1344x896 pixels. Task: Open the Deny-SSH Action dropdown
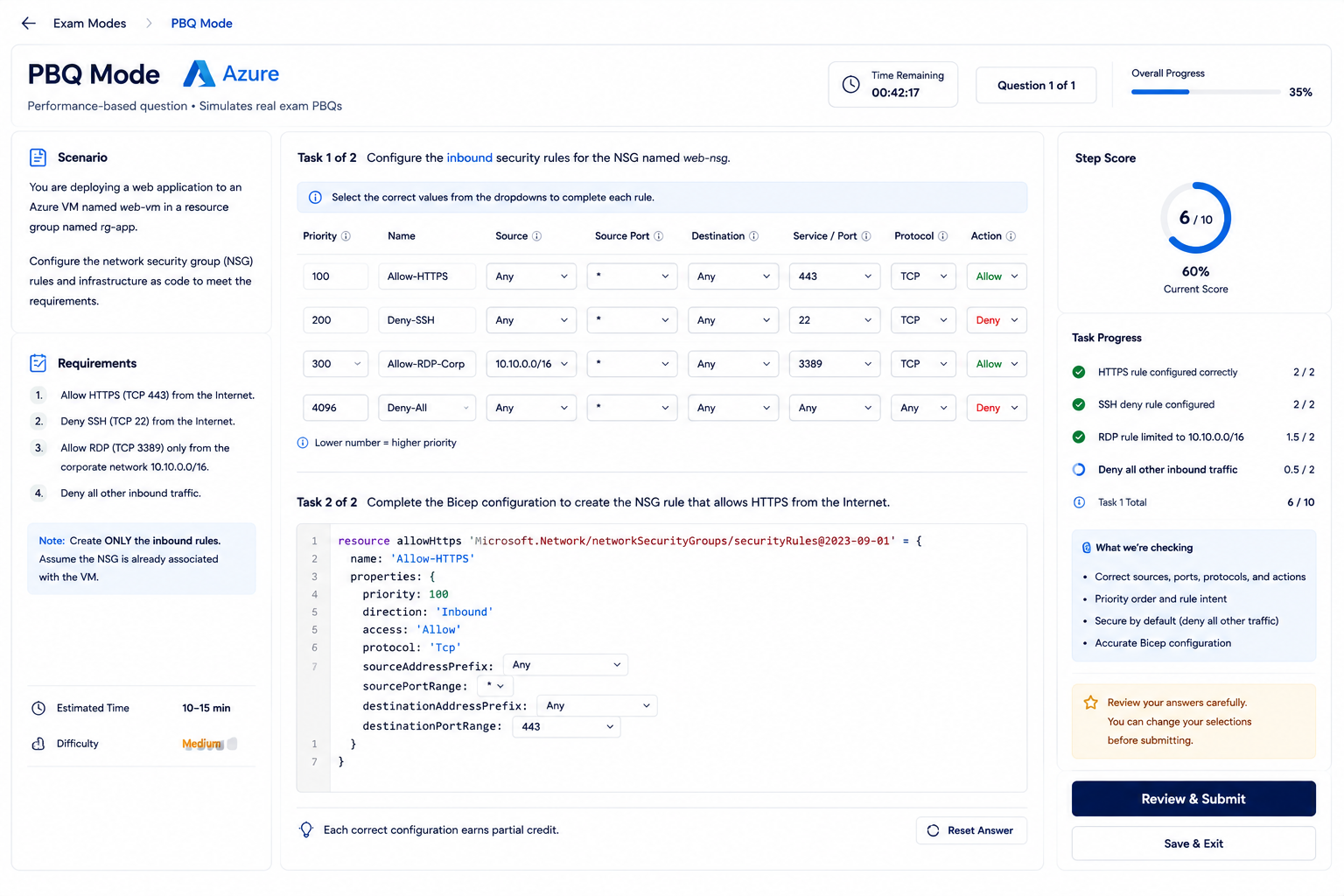[997, 320]
